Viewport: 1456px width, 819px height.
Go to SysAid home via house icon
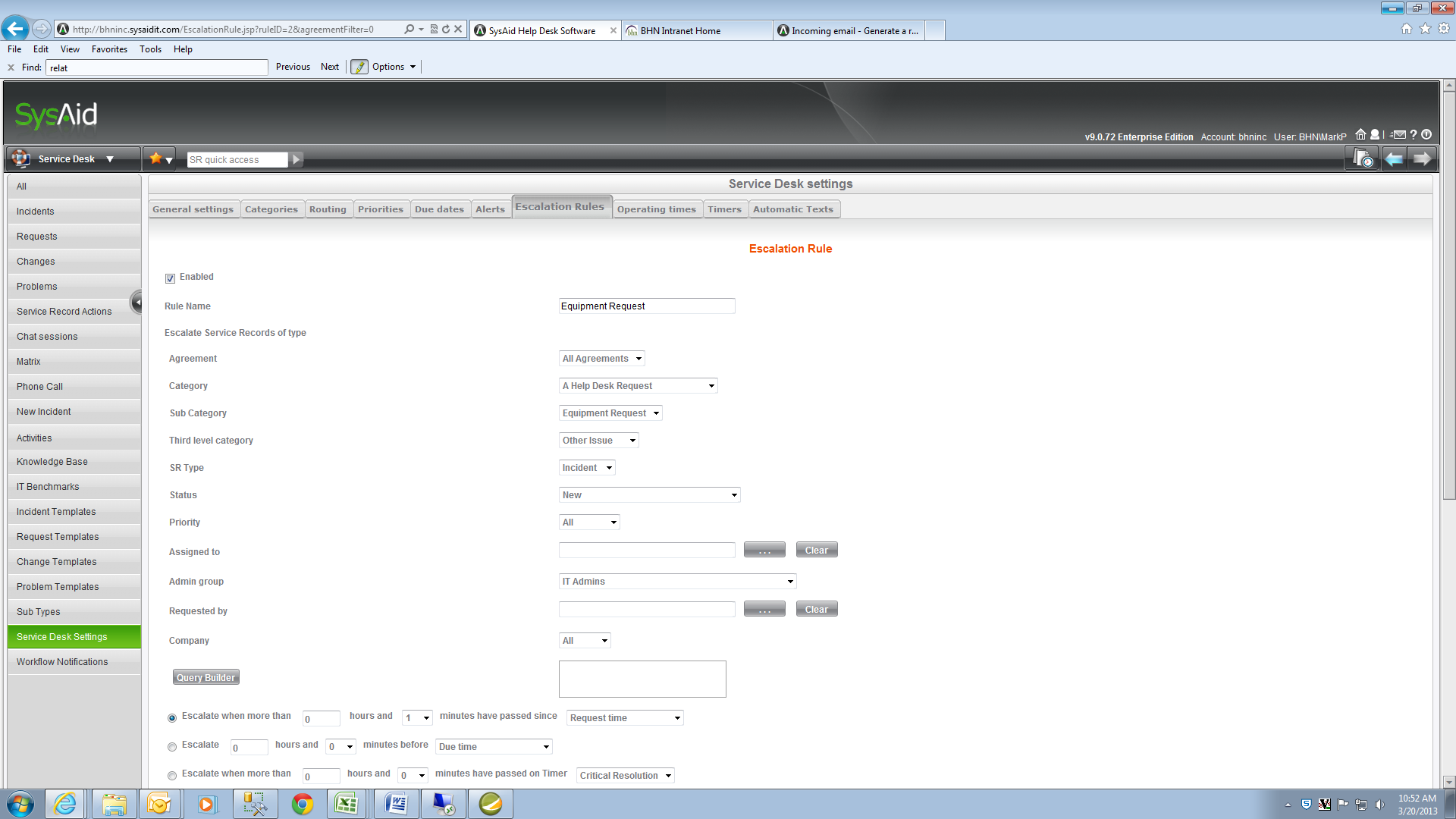click(1361, 135)
